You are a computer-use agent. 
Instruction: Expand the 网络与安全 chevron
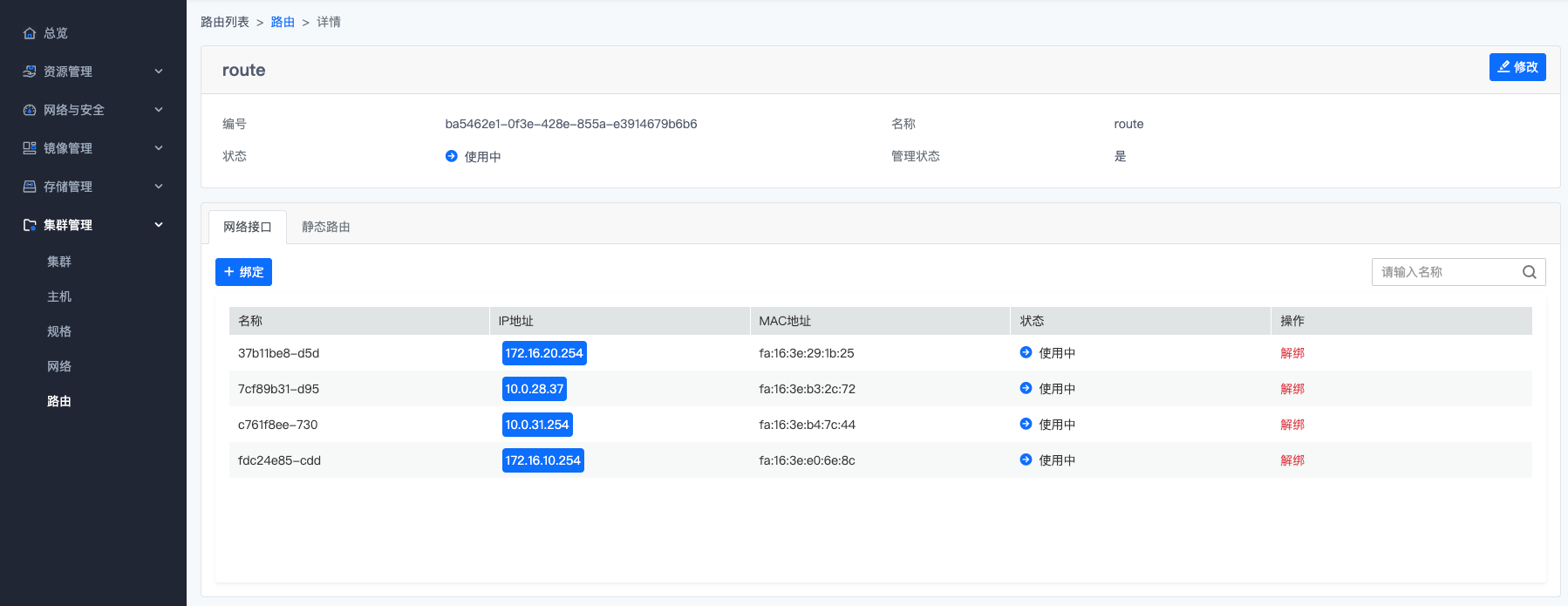click(159, 110)
